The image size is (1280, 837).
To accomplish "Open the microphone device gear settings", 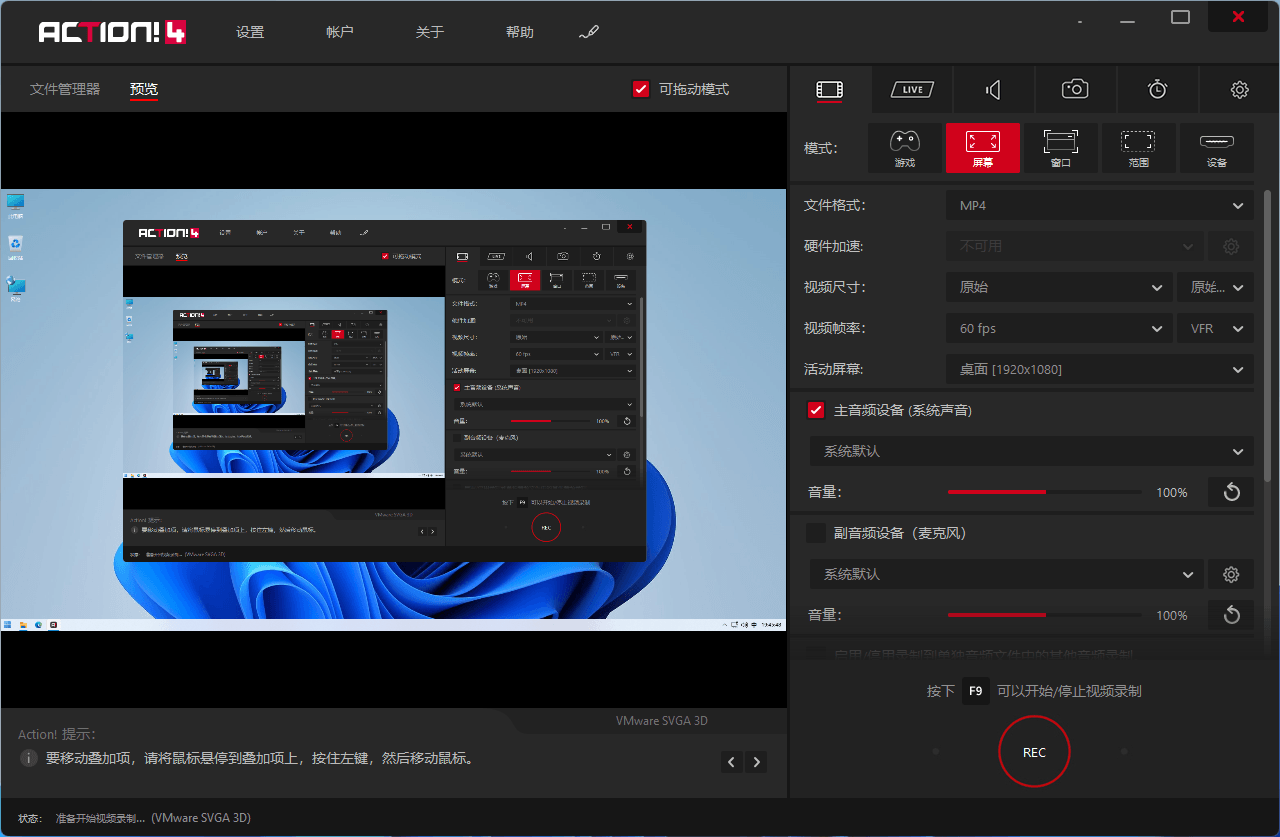I will (1231, 575).
